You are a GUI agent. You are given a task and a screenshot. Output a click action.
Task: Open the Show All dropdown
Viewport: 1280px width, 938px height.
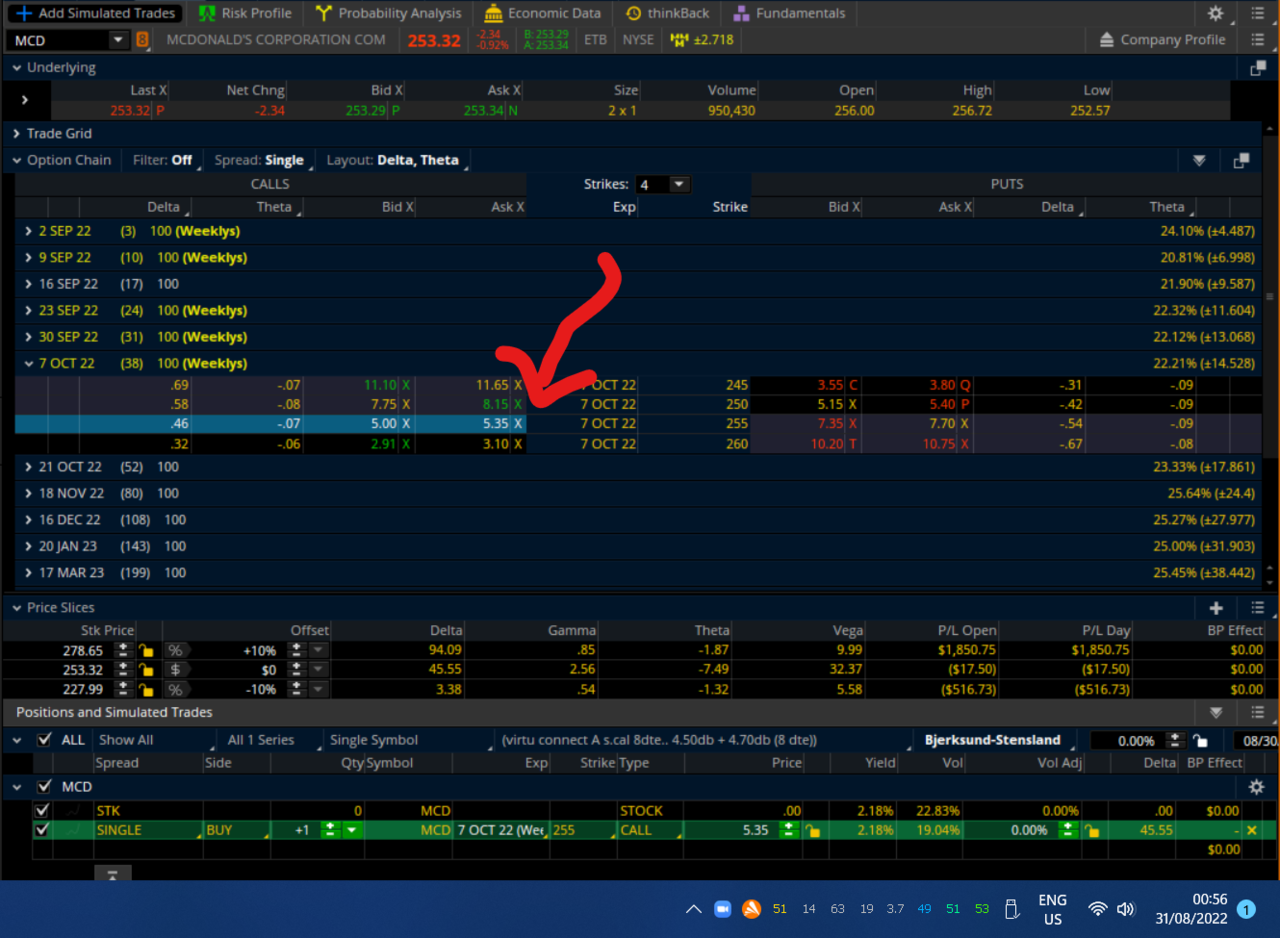pos(156,740)
